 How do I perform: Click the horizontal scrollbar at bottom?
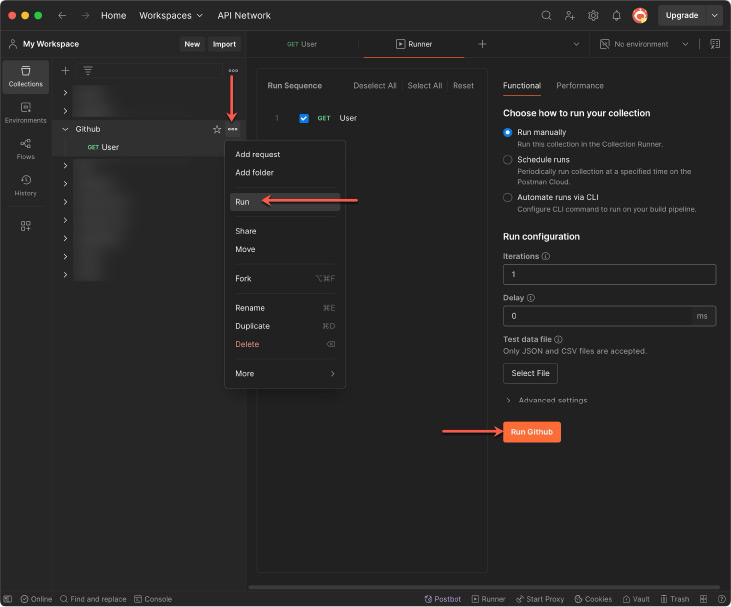[484, 587]
